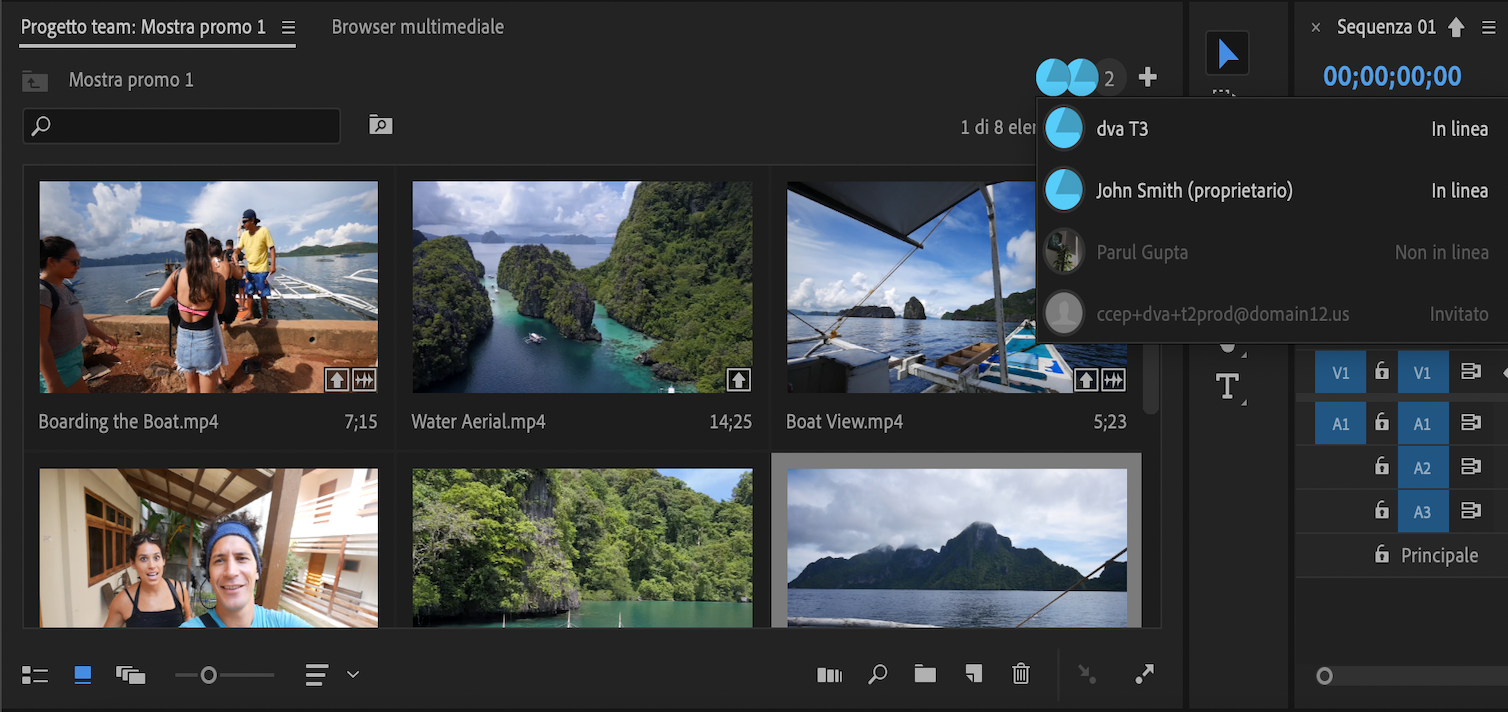Screen dimensions: 1508x712
Task: Click the trash Clear icon
Action: pyautogui.click(x=1021, y=675)
